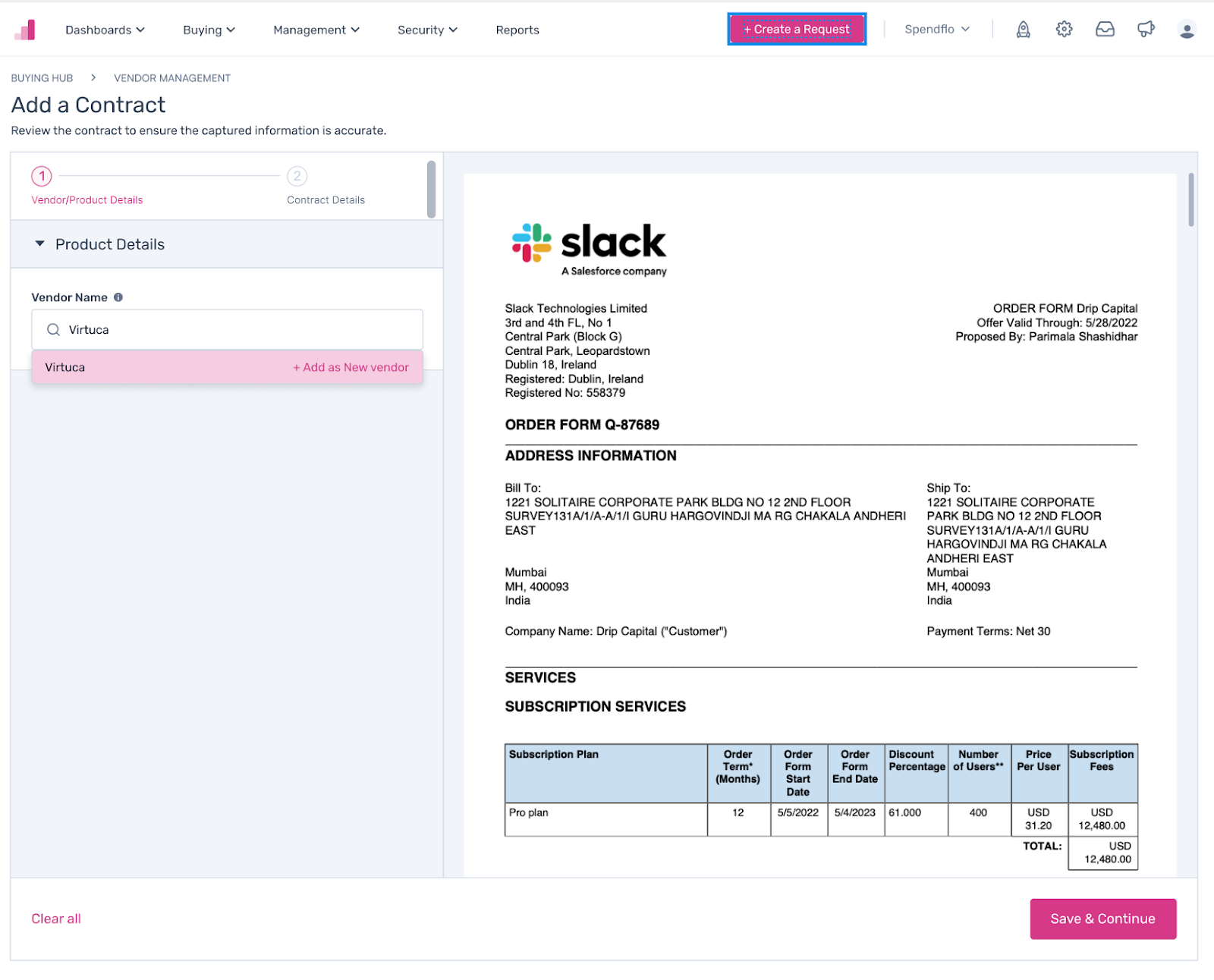Click the Ship To: label
Viewport: 1214px width, 980px height.
click(948, 488)
